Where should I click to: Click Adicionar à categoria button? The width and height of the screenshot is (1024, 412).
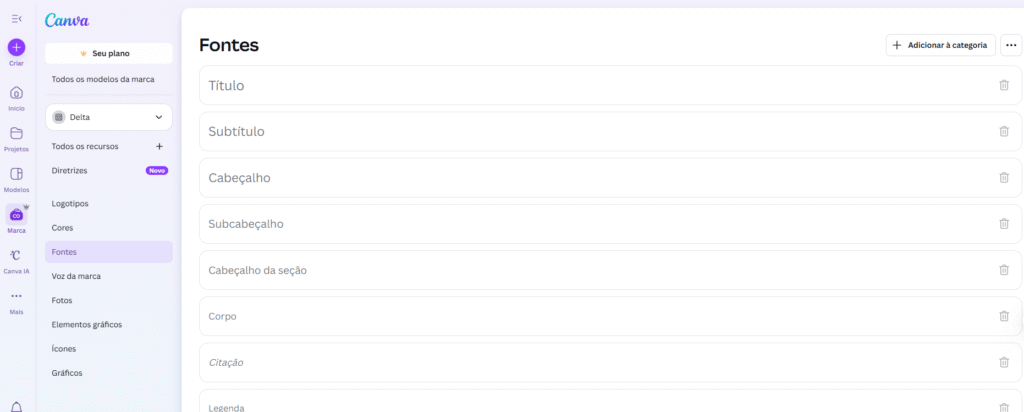point(940,45)
